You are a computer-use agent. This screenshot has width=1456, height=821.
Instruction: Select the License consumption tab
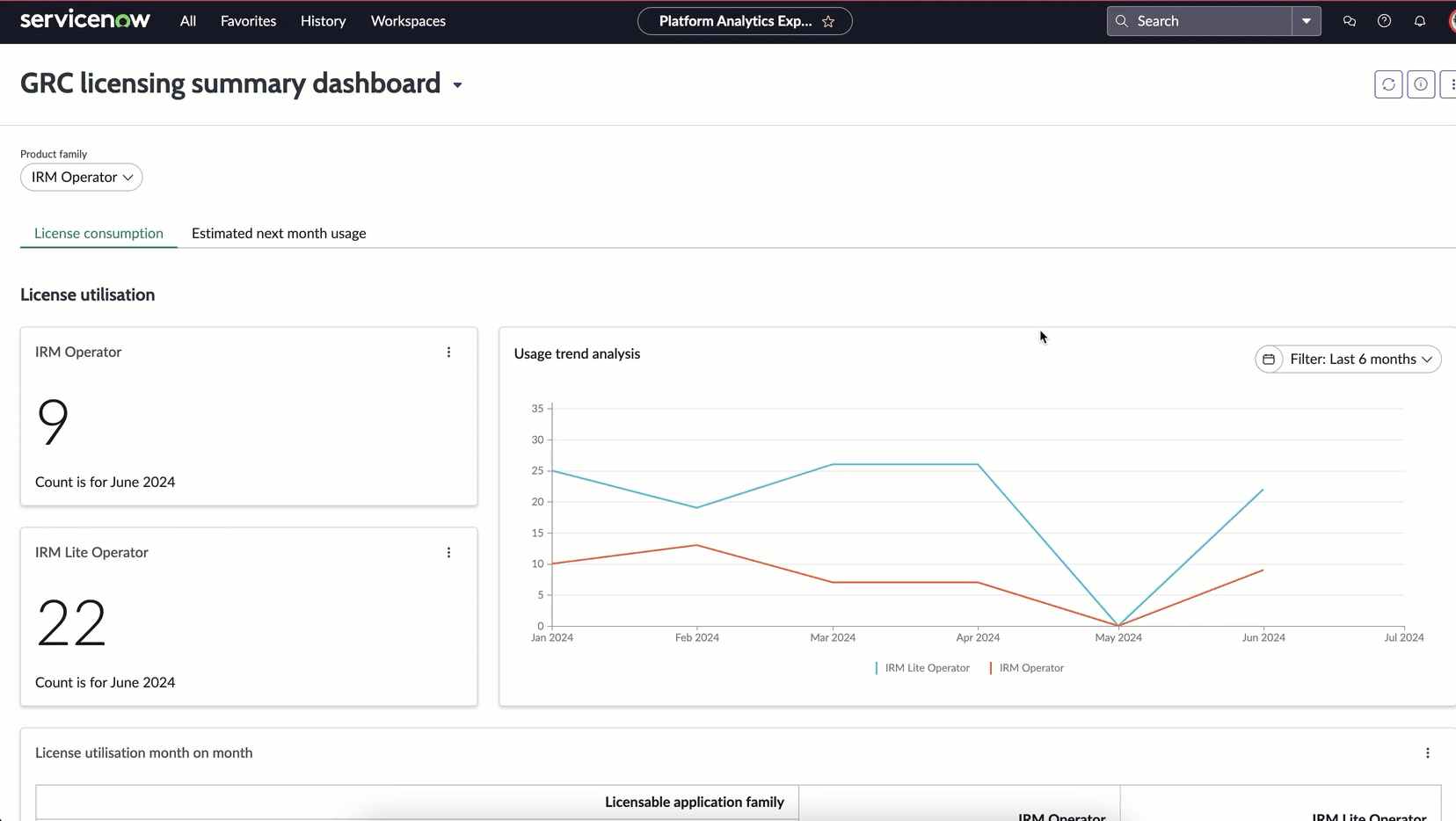[x=98, y=234]
